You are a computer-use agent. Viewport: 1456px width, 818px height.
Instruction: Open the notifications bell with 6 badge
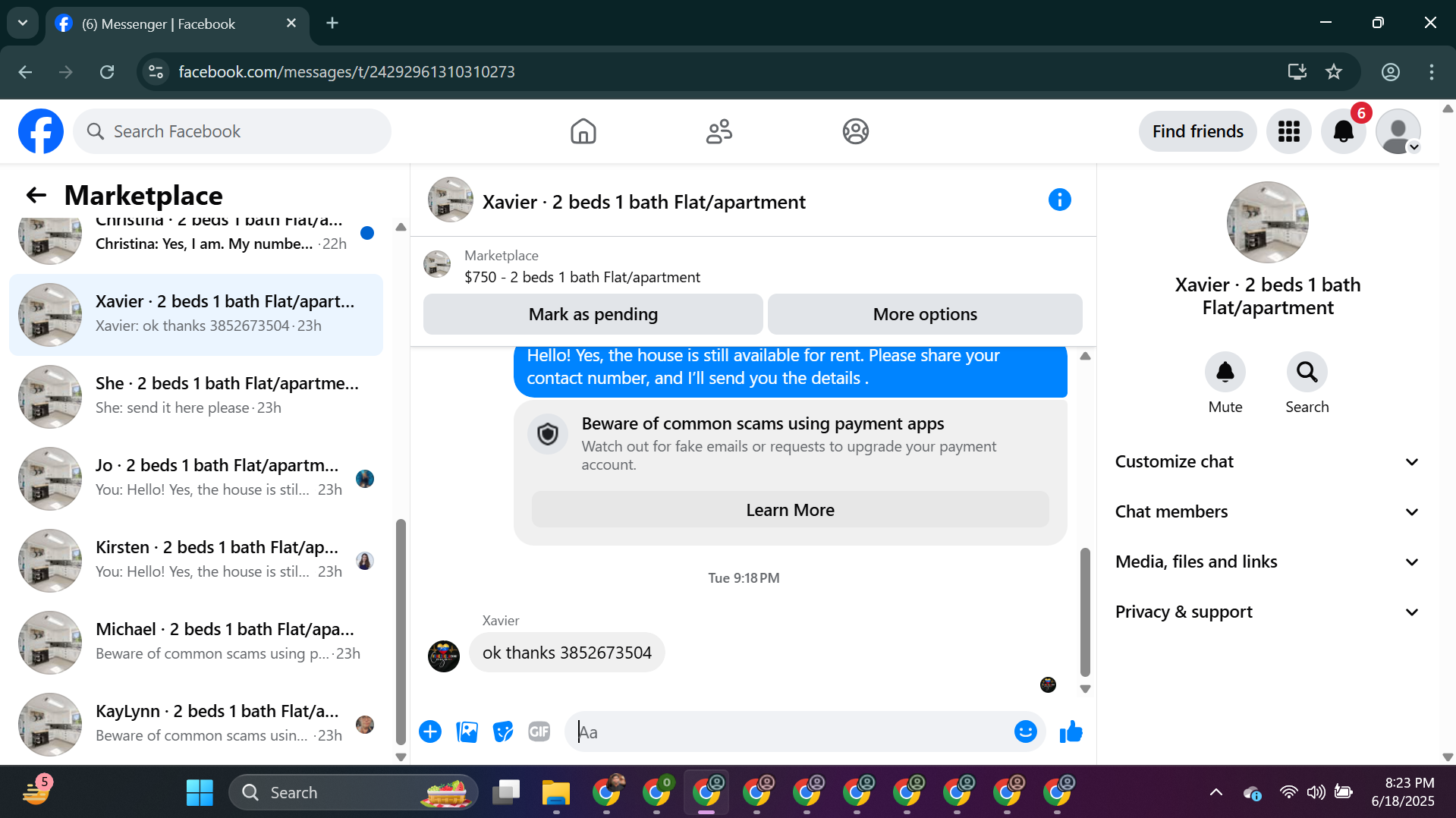tap(1344, 131)
